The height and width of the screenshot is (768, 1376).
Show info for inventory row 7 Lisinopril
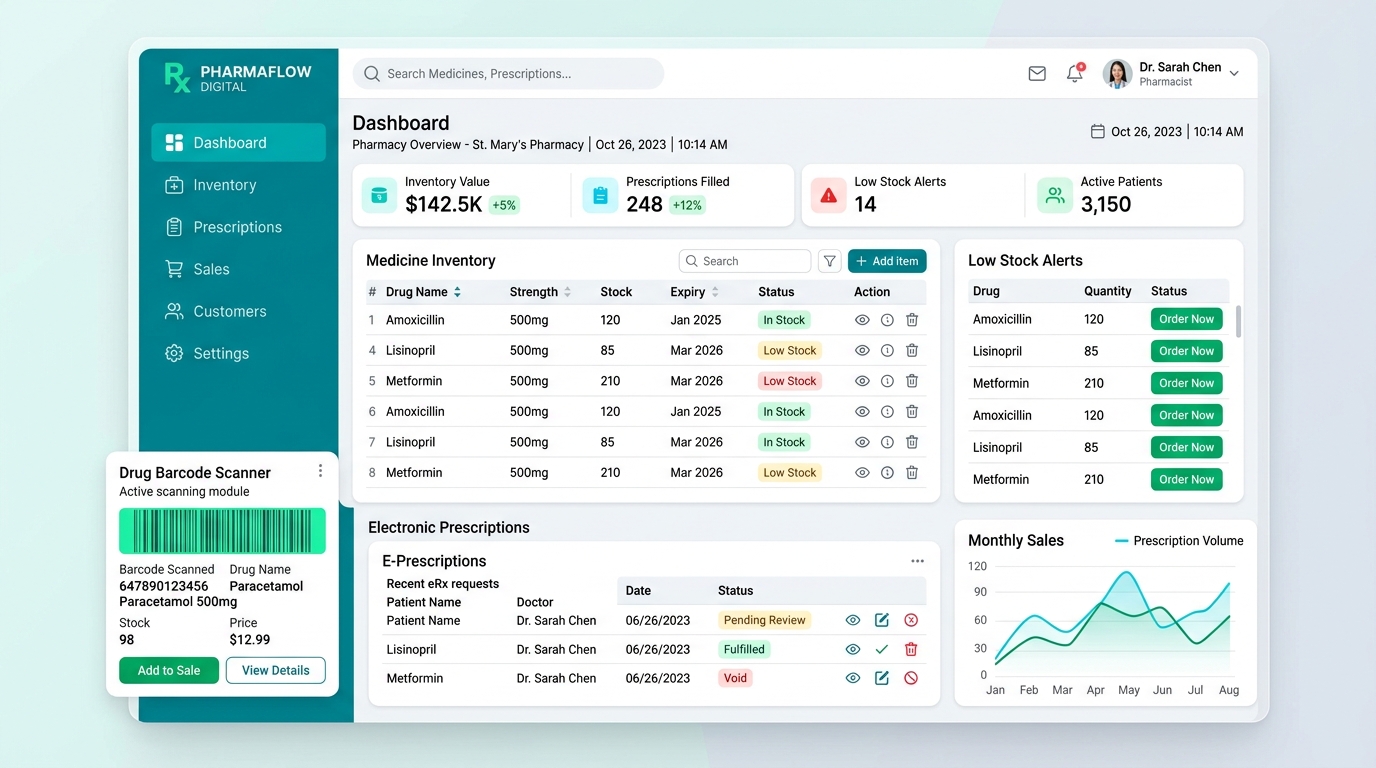(887, 442)
